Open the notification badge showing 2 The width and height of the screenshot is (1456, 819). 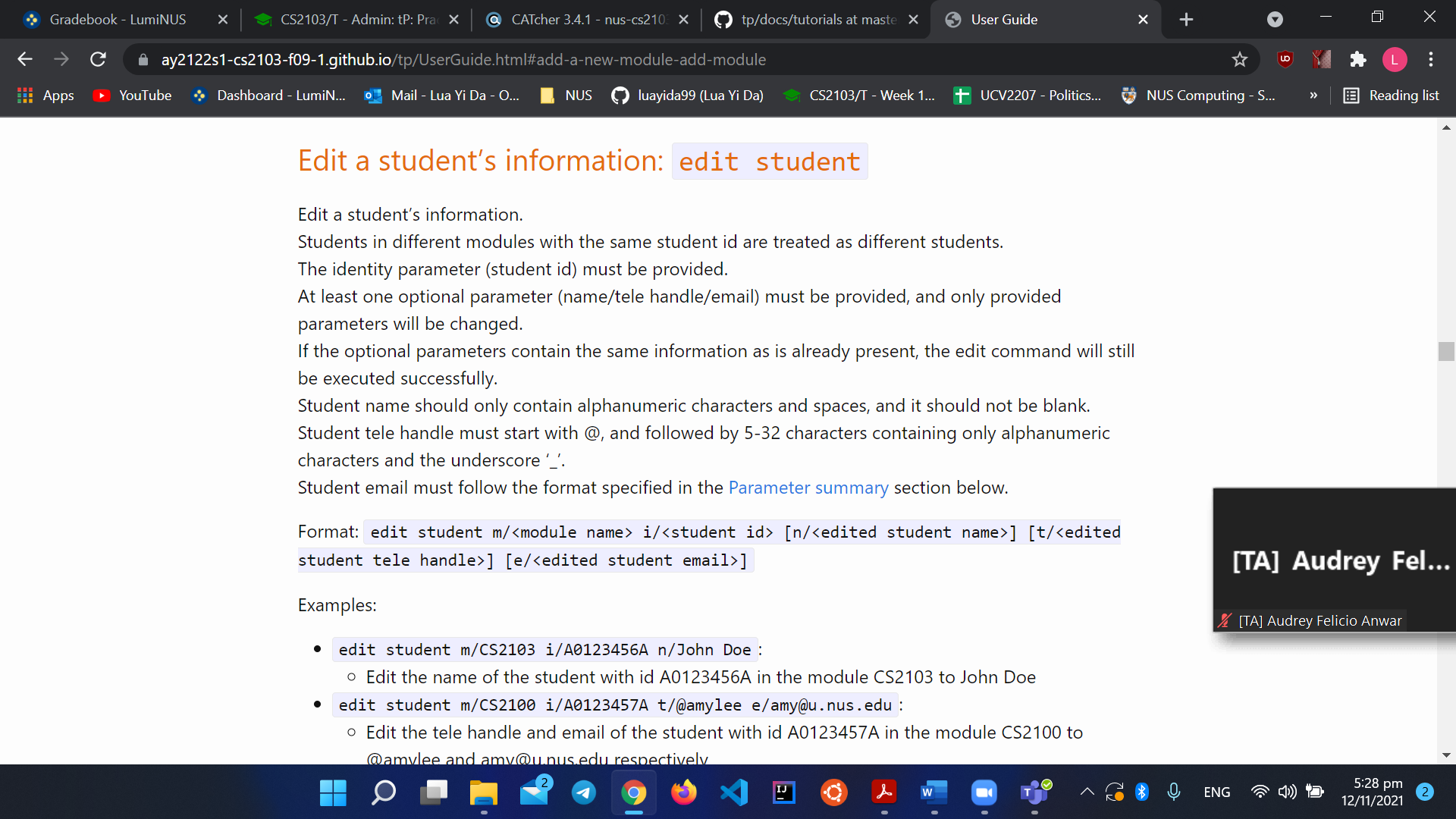1425,792
